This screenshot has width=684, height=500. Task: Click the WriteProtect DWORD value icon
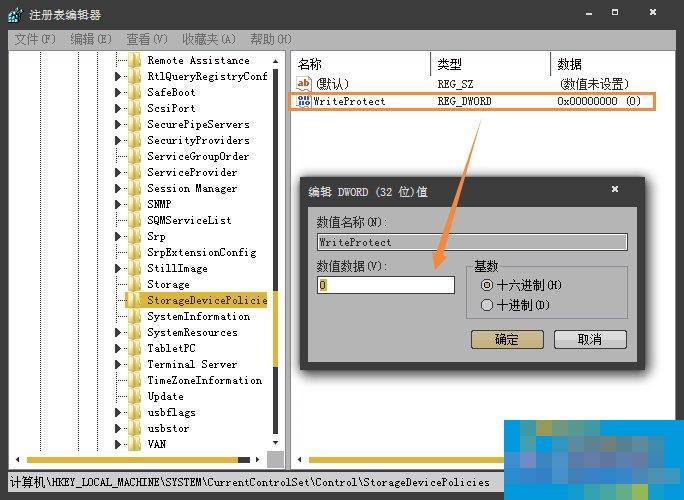tap(304, 101)
